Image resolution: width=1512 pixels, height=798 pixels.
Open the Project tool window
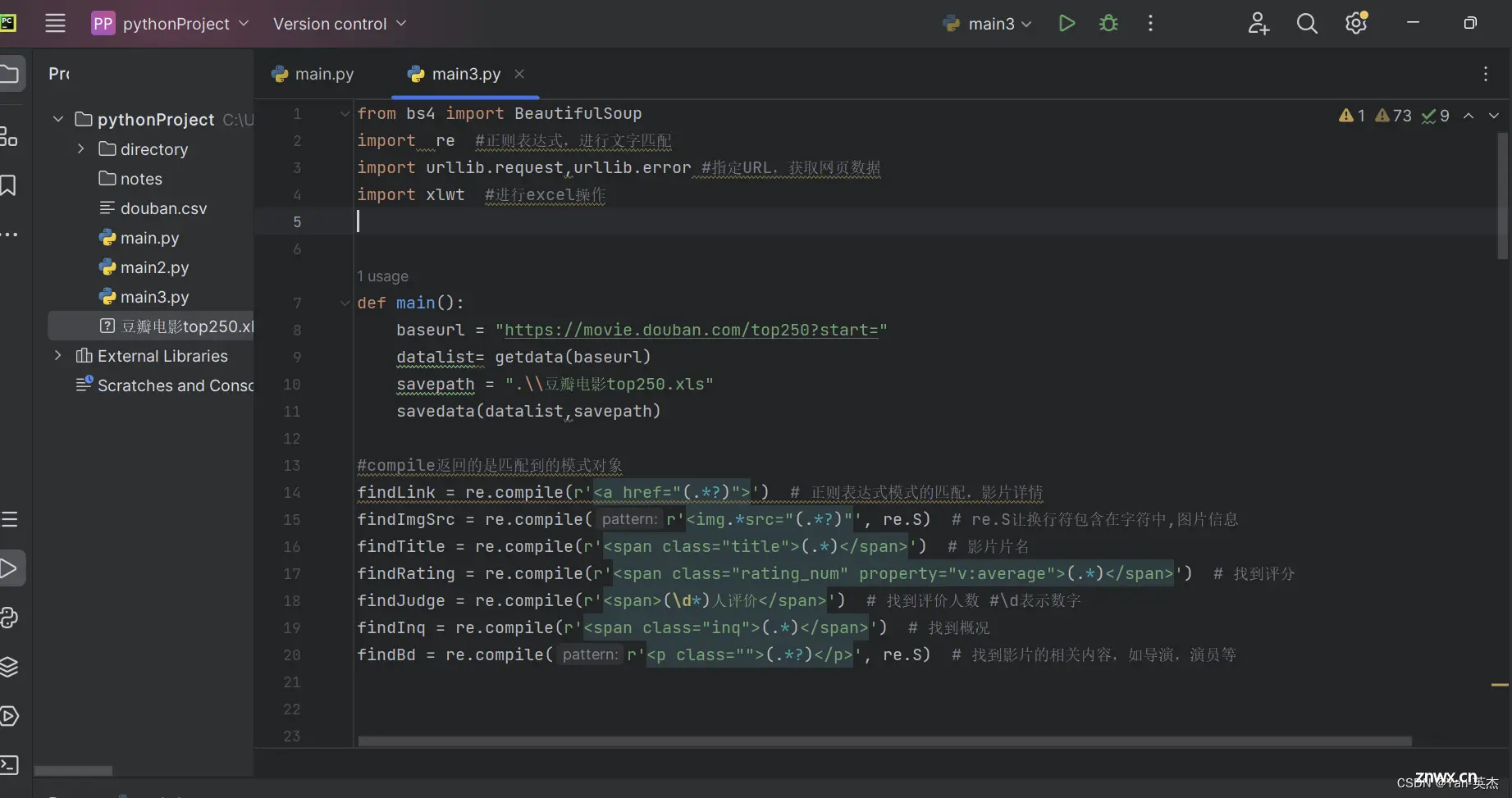coord(10,75)
